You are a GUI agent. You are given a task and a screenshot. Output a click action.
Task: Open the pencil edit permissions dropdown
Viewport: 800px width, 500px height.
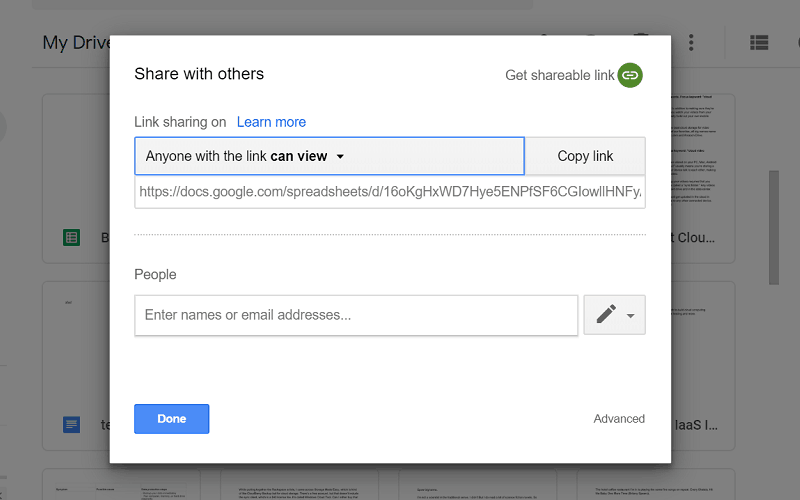coord(614,315)
